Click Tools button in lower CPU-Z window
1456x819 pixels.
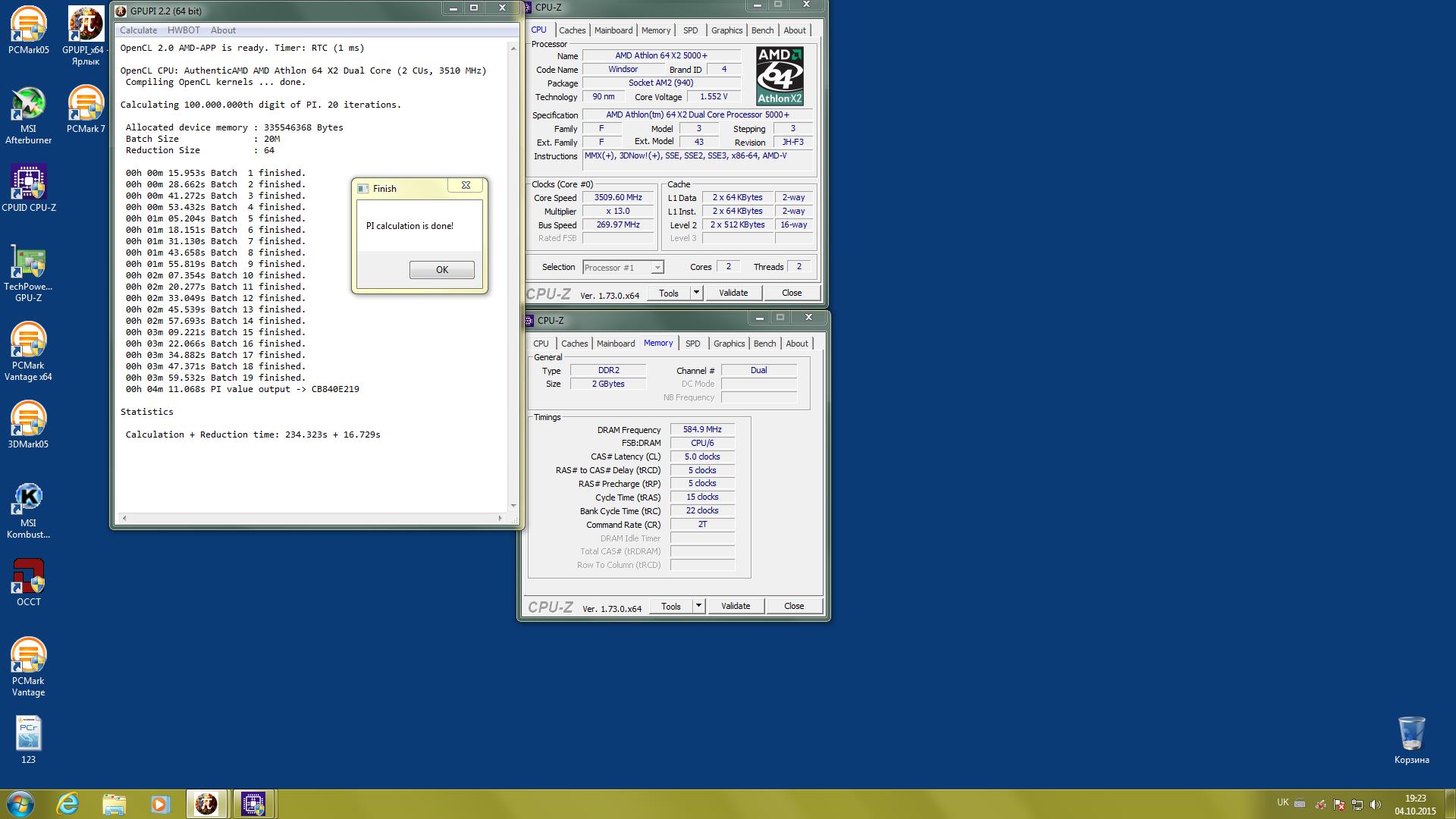[x=670, y=606]
